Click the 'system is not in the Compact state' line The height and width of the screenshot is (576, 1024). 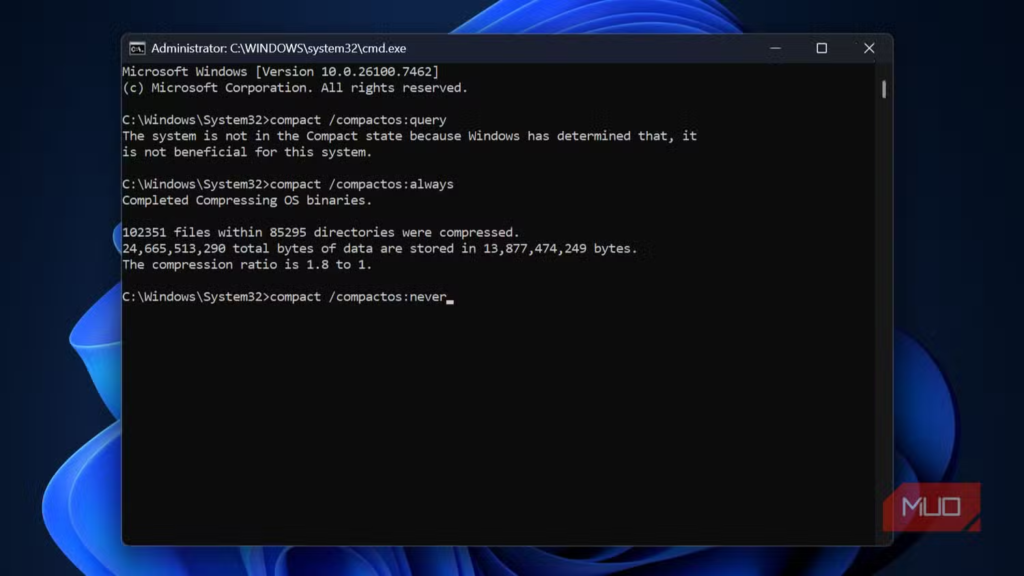[409, 136]
